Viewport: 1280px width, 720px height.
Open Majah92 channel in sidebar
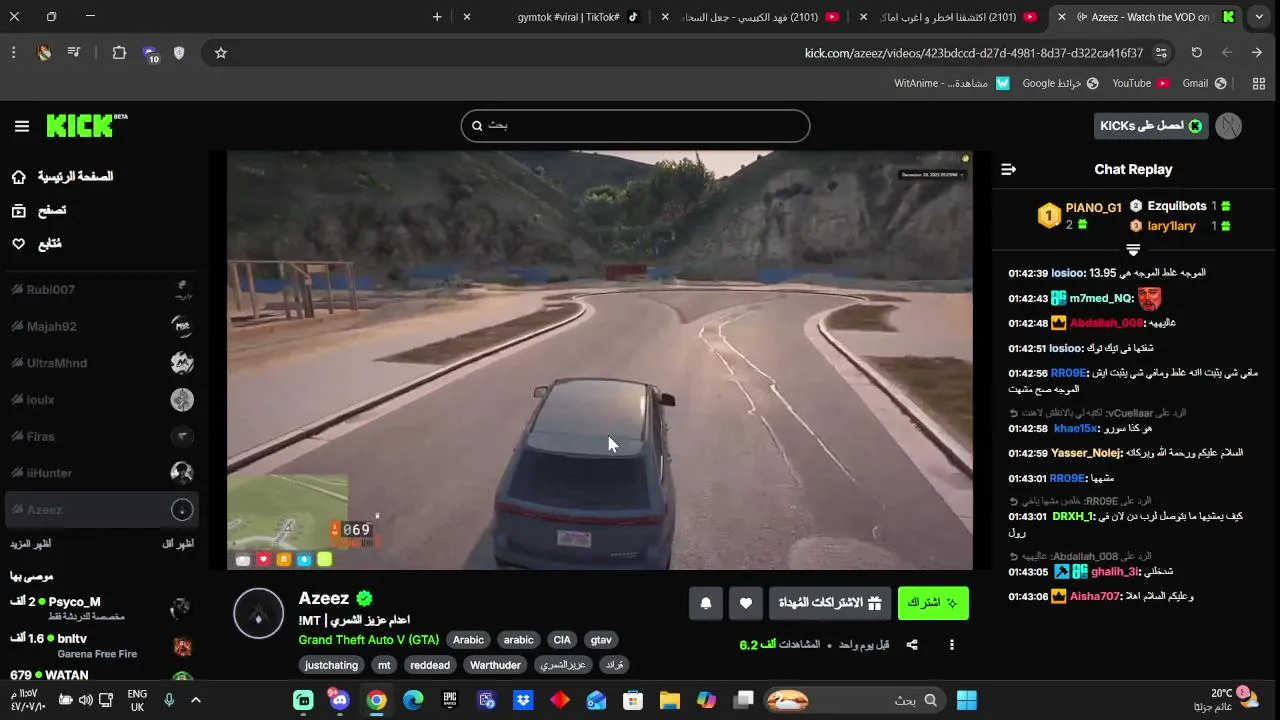pos(102,327)
